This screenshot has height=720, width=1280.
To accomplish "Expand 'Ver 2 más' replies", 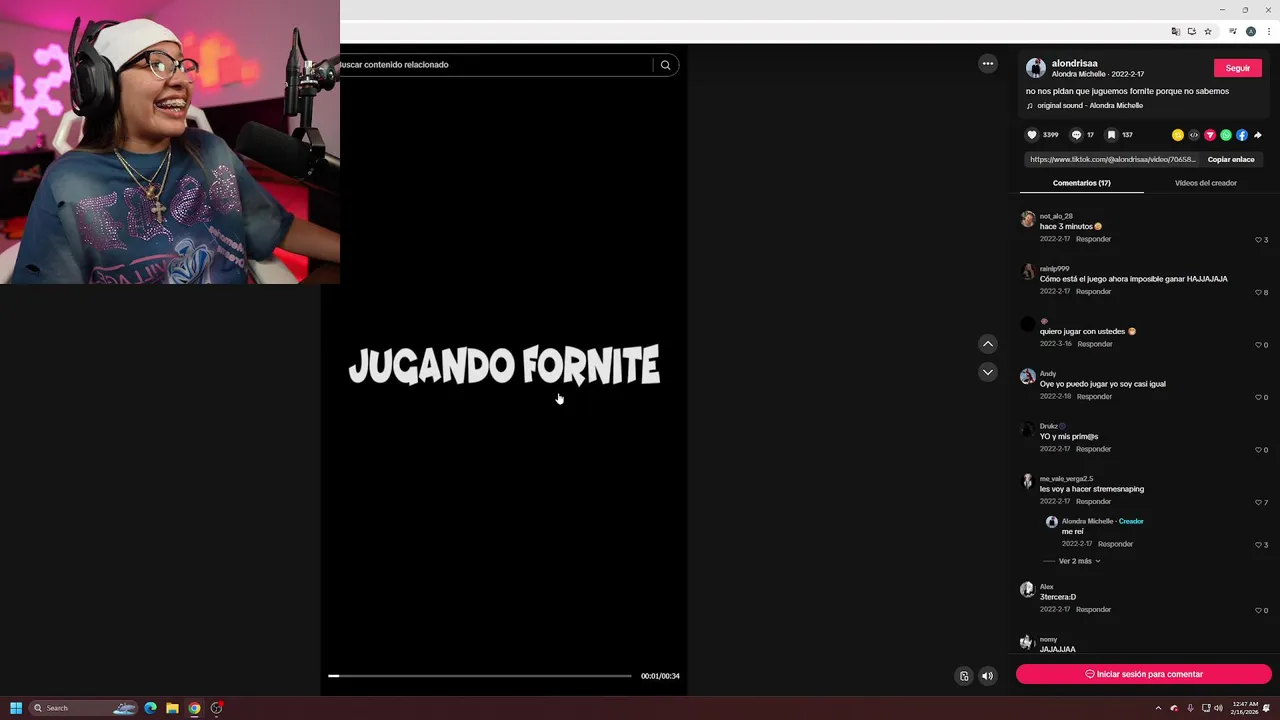I will click(1079, 561).
